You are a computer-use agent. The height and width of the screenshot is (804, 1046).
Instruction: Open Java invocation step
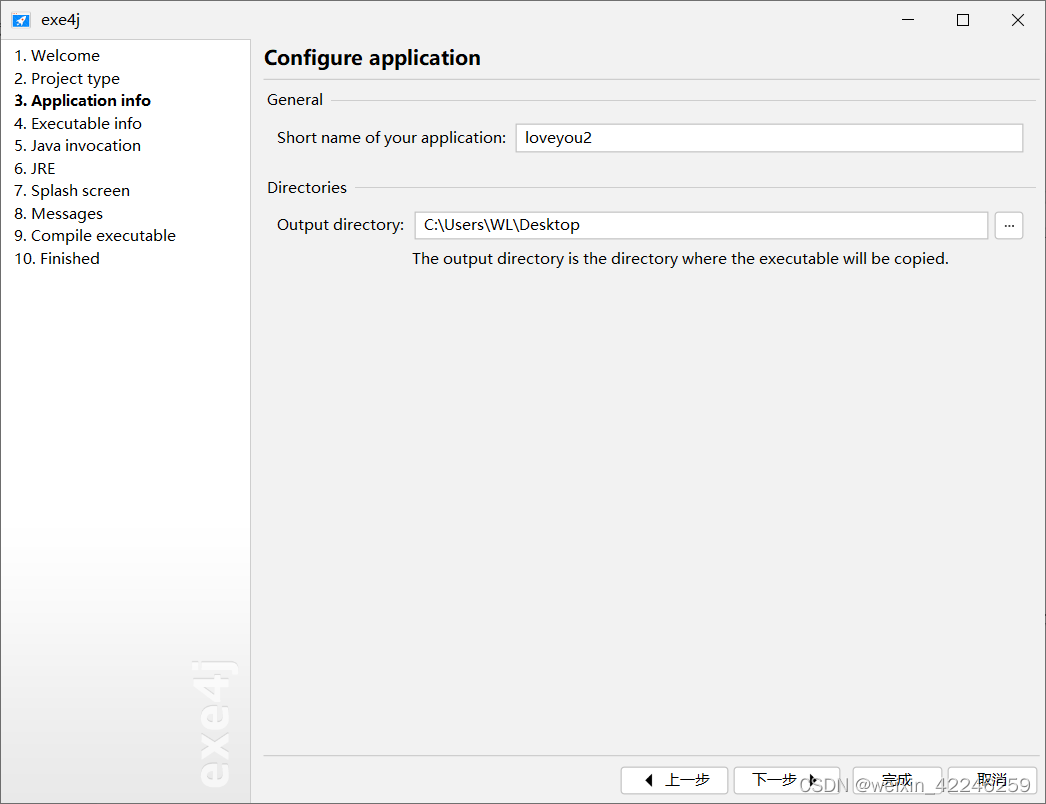(x=77, y=145)
